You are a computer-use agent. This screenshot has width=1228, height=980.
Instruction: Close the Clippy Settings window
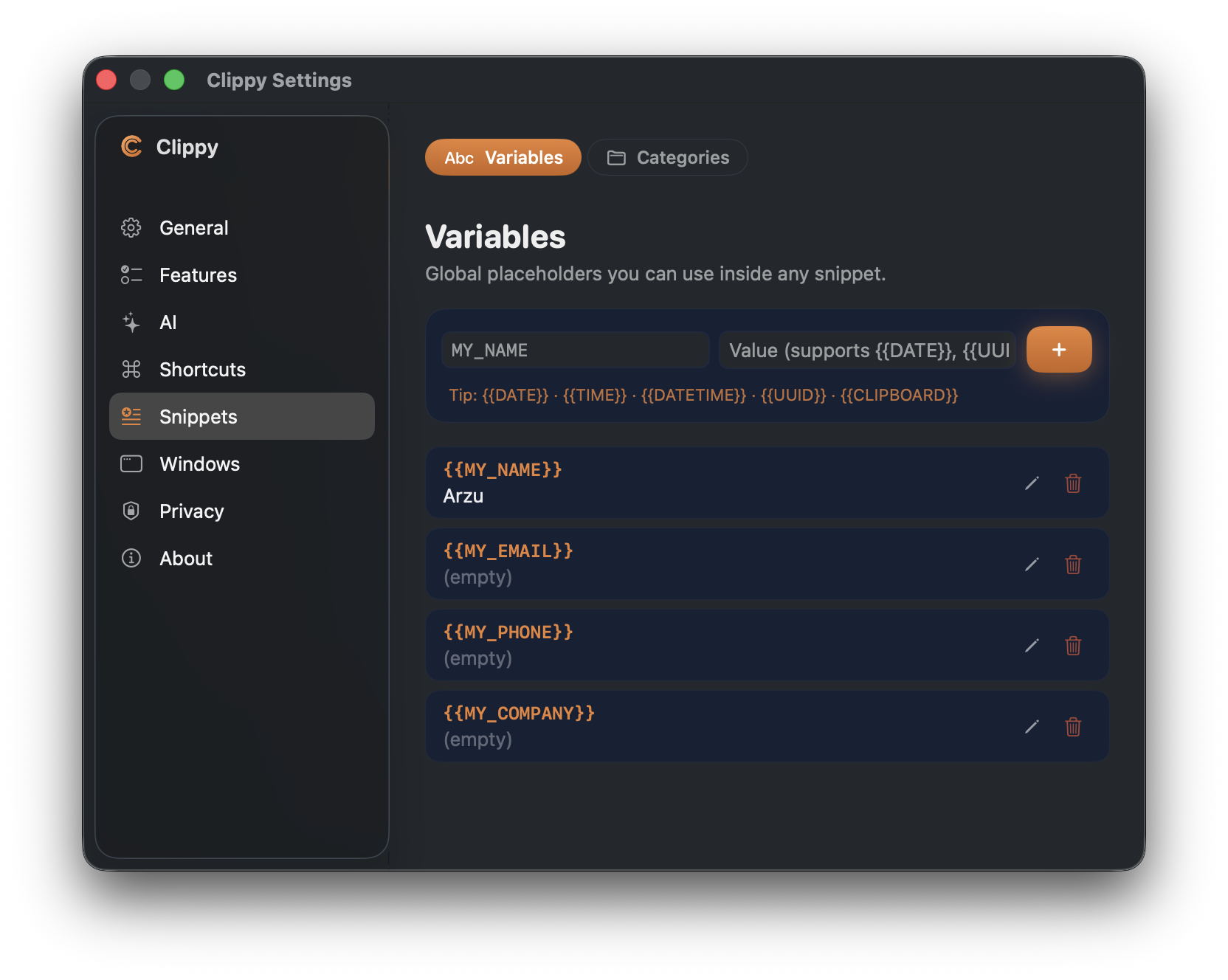(x=106, y=80)
